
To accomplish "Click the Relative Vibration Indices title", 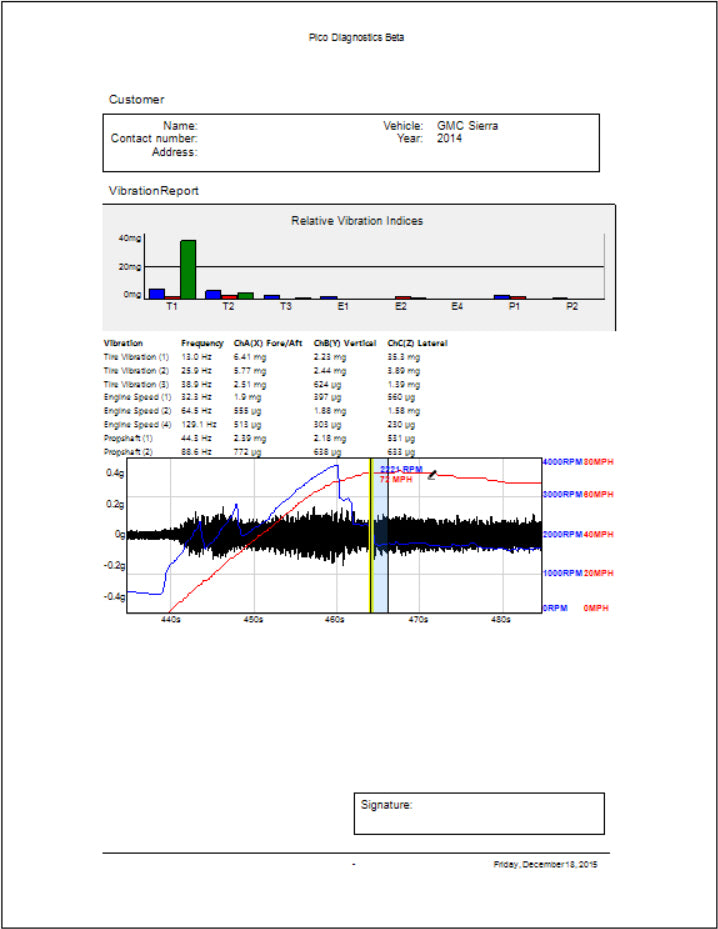I will 357,220.
